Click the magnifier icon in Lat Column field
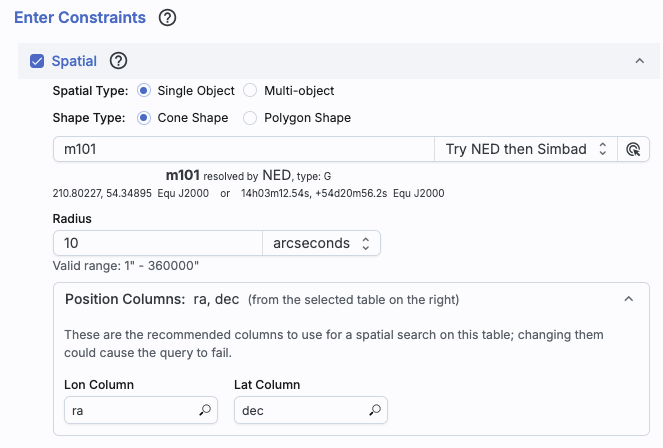Screen dimensions: 663x448 click(x=375, y=410)
